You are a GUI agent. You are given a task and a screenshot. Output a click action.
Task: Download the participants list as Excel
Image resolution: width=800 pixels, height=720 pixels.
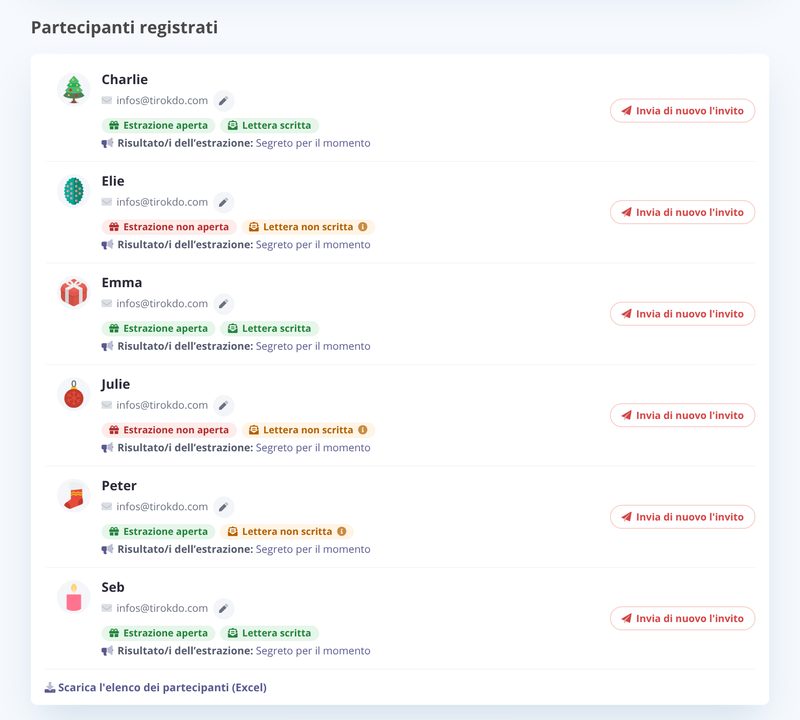click(156, 687)
